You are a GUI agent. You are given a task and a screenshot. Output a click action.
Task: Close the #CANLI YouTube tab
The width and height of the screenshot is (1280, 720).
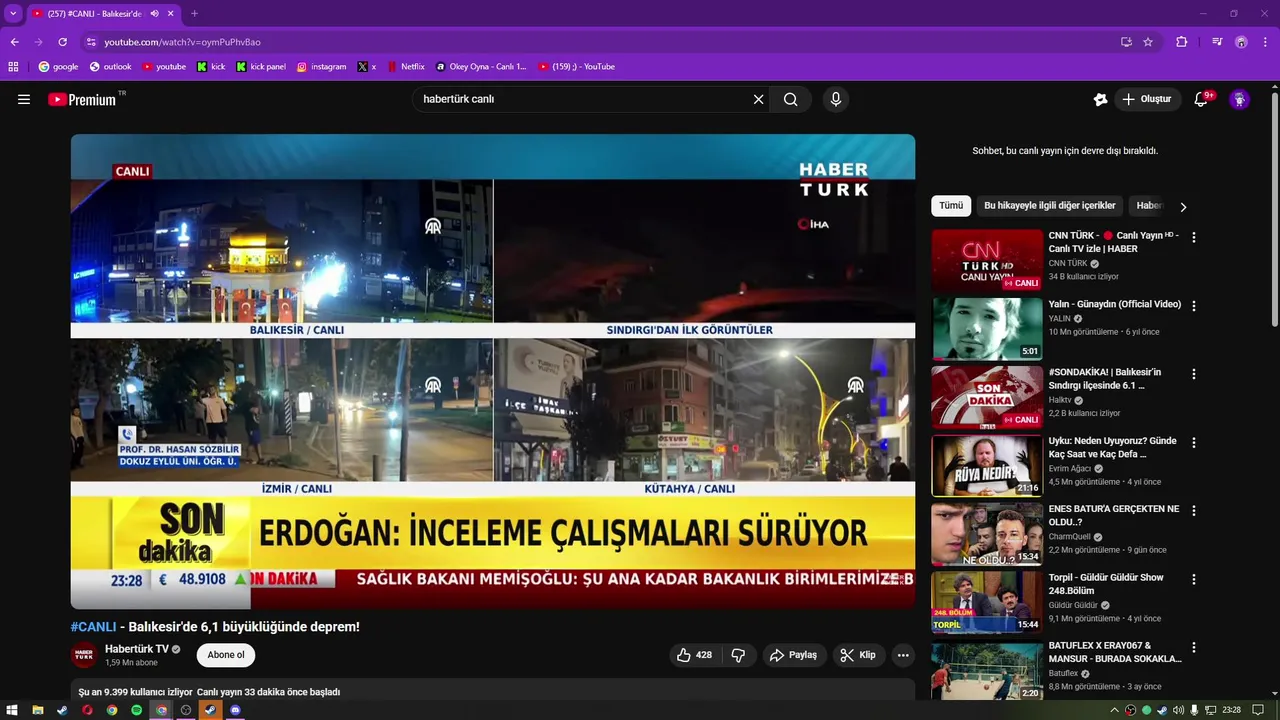click(x=171, y=14)
